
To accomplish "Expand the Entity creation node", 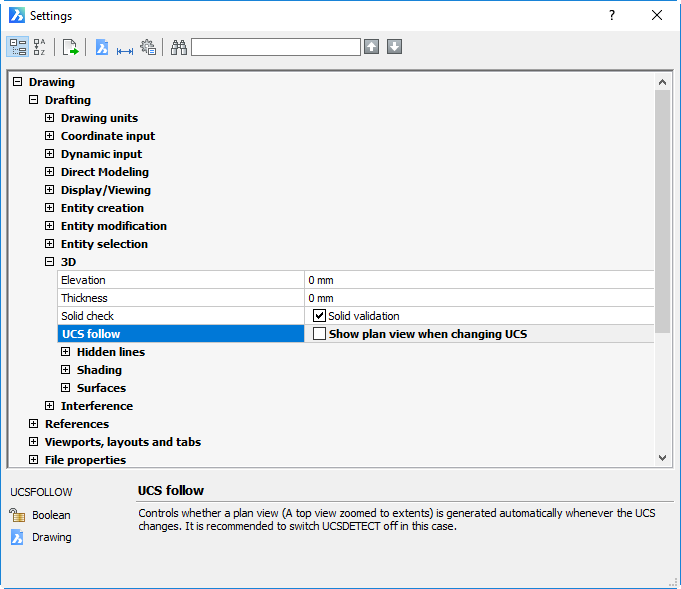I will click(50, 208).
